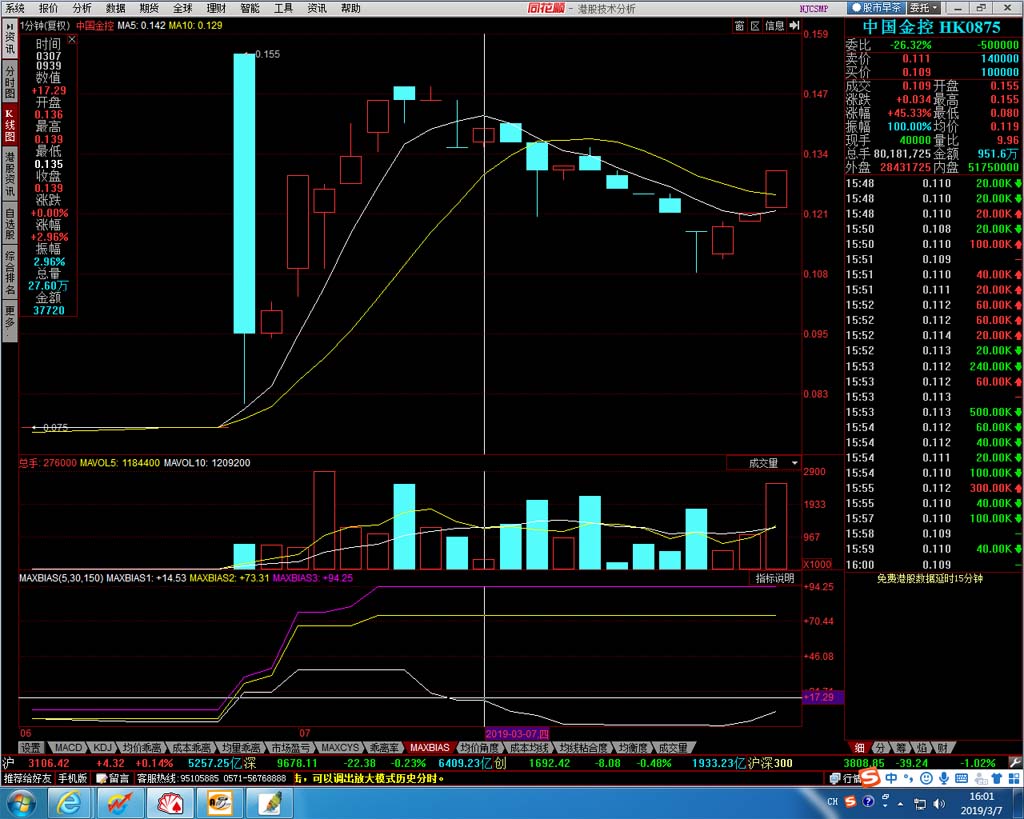Open 综合排名 sidebar tab
Image resolution: width=1024 pixels, height=819 pixels.
pyautogui.click(x=10, y=272)
